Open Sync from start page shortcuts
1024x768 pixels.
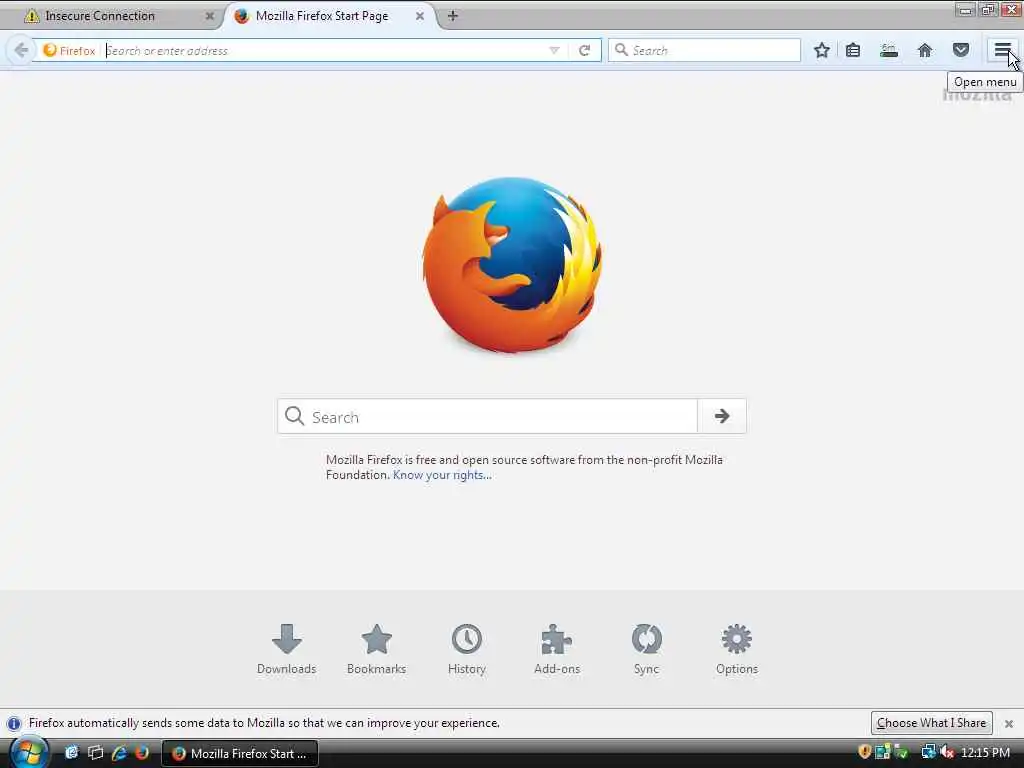(647, 649)
